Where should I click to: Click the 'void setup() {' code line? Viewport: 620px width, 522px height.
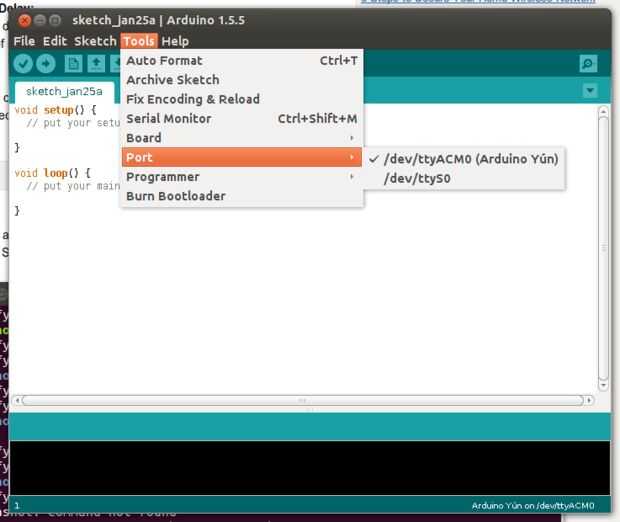(55, 110)
